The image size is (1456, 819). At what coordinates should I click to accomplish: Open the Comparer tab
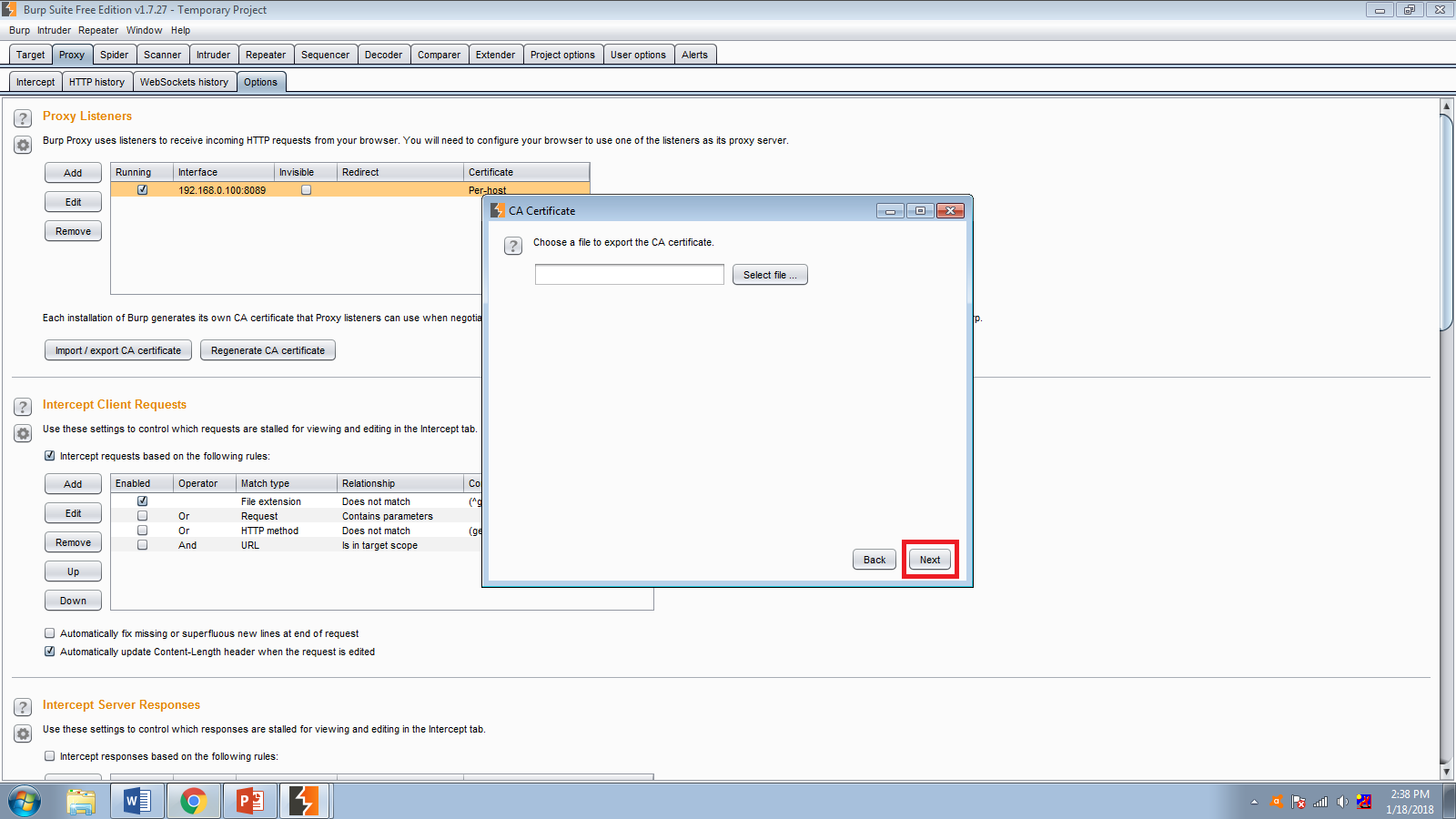(439, 55)
